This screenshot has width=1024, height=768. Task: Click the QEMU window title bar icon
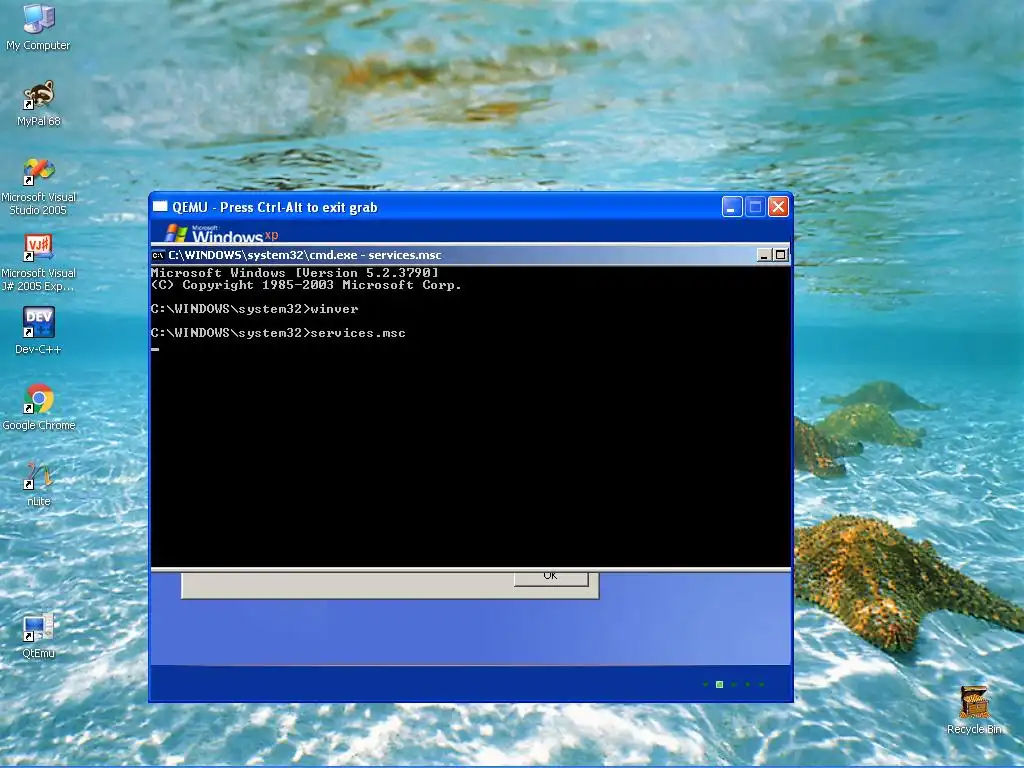click(x=160, y=207)
